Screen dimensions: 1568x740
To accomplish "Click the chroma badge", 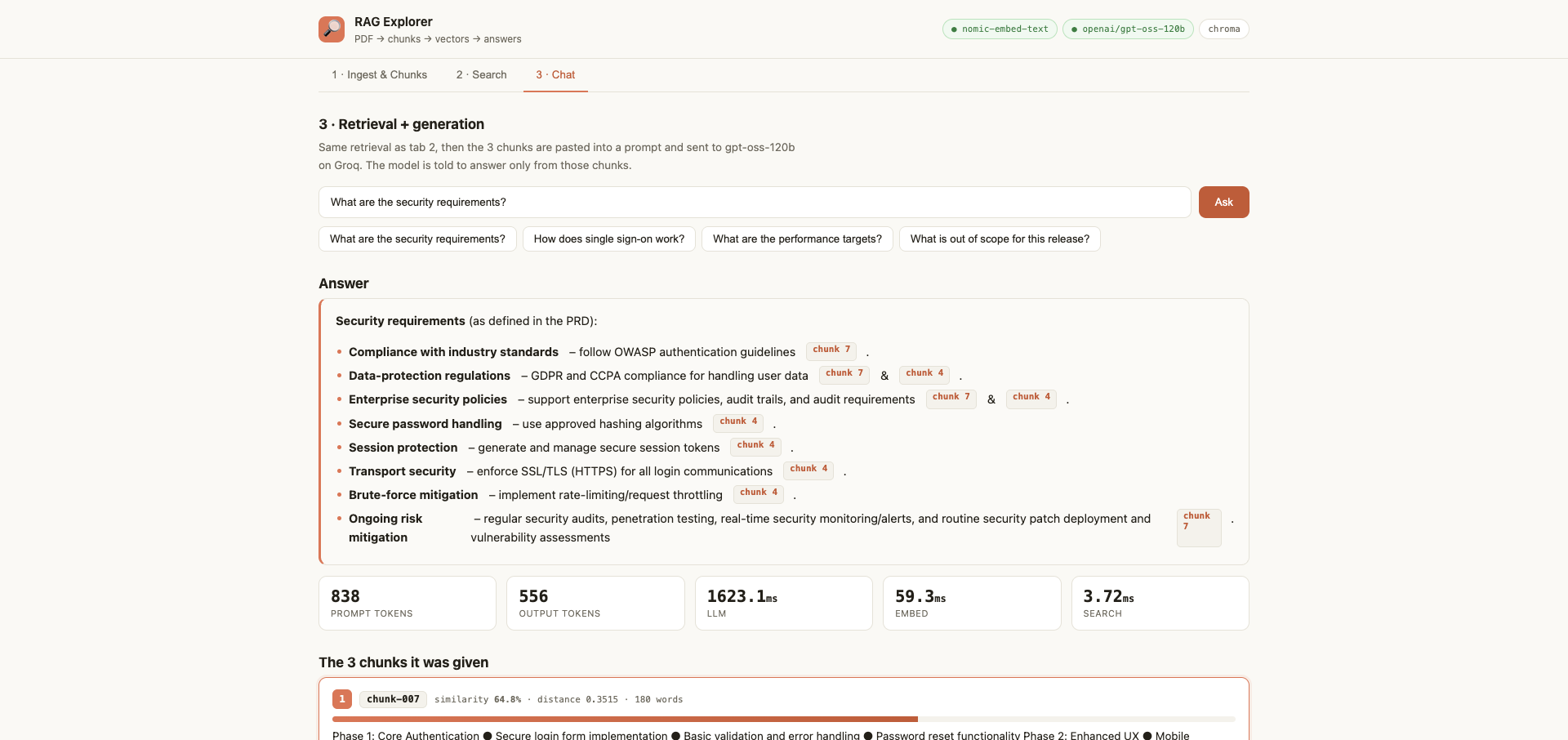I will click(1223, 29).
